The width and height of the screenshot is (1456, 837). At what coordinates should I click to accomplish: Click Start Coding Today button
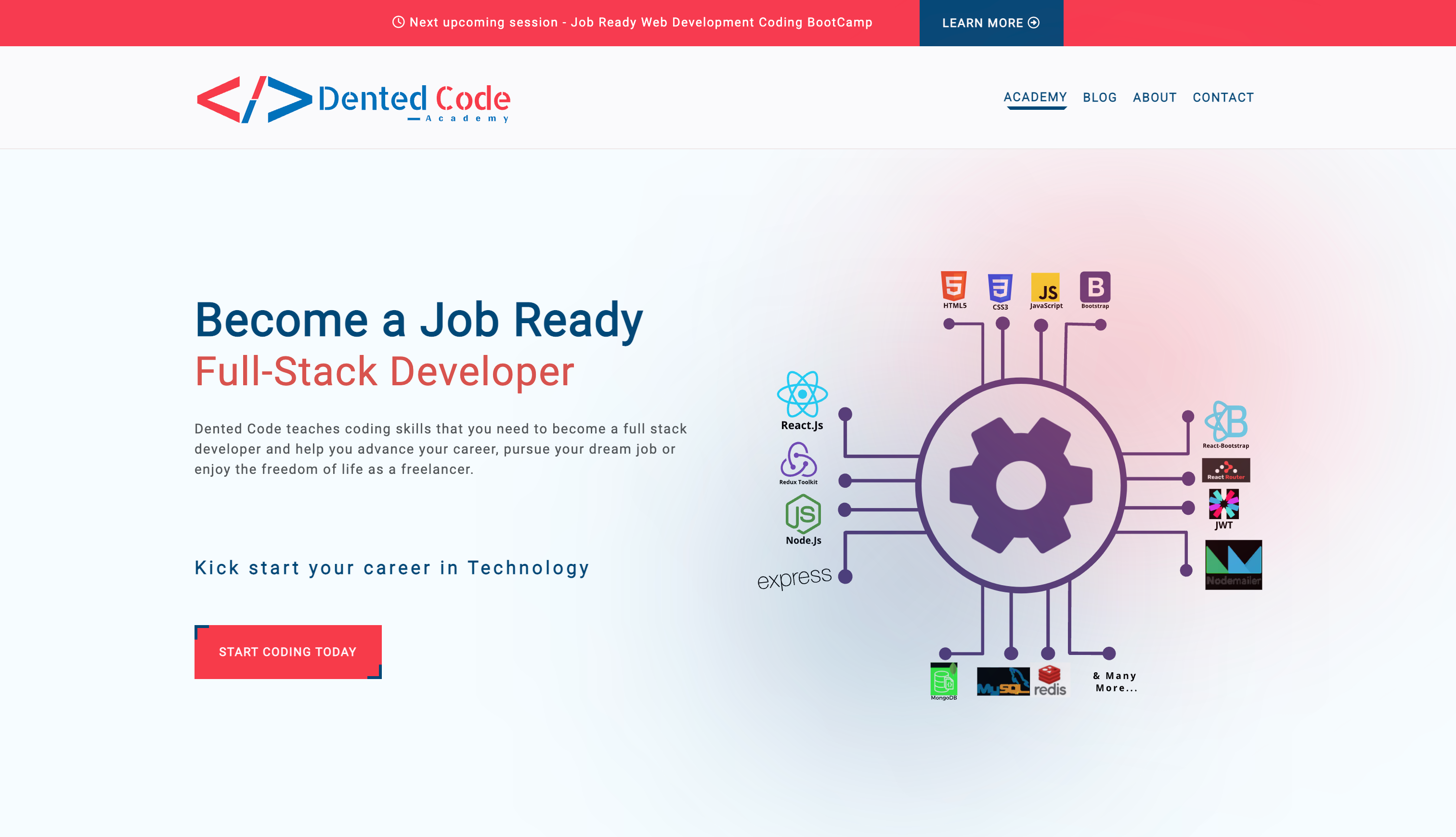(x=288, y=652)
